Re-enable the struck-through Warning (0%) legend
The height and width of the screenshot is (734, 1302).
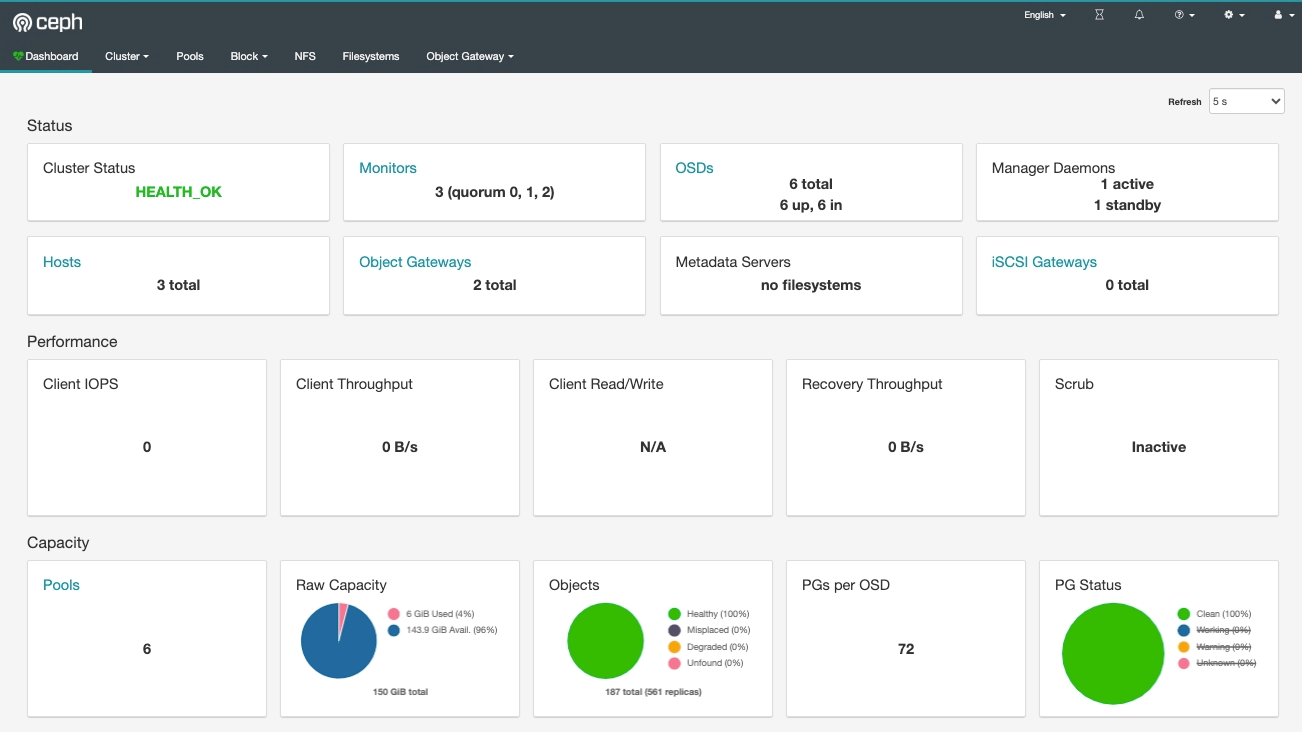(1214, 647)
